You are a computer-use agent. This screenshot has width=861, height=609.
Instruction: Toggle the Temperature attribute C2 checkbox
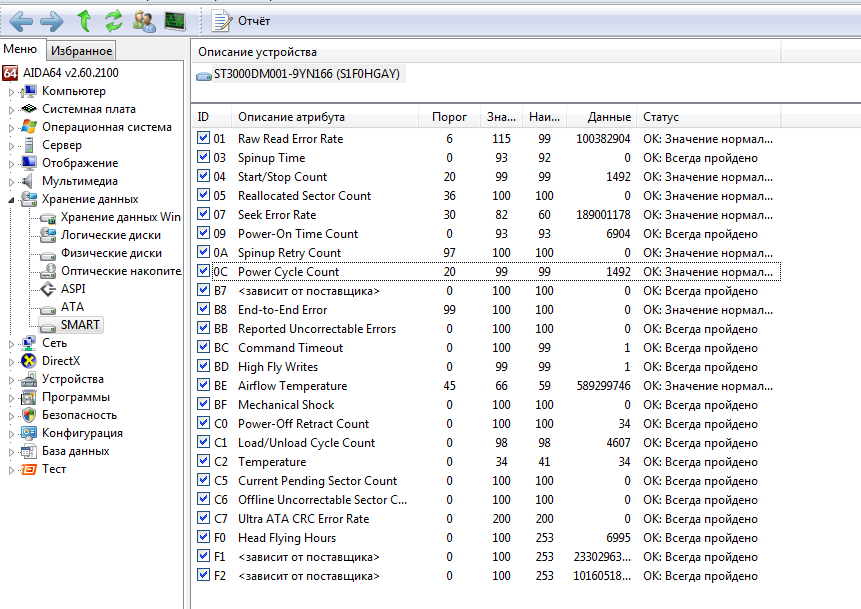204,462
